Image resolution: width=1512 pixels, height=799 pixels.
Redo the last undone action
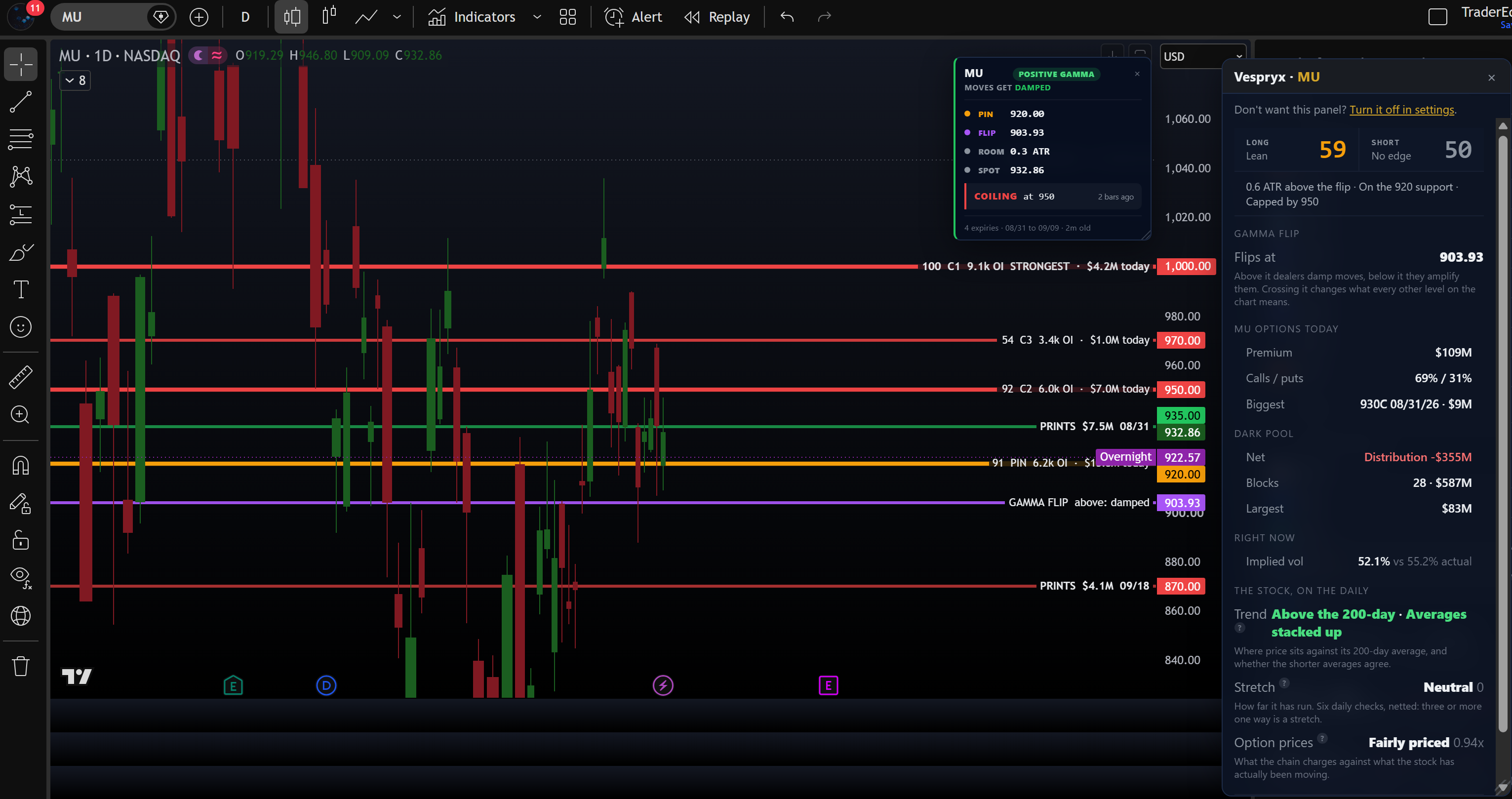825,17
